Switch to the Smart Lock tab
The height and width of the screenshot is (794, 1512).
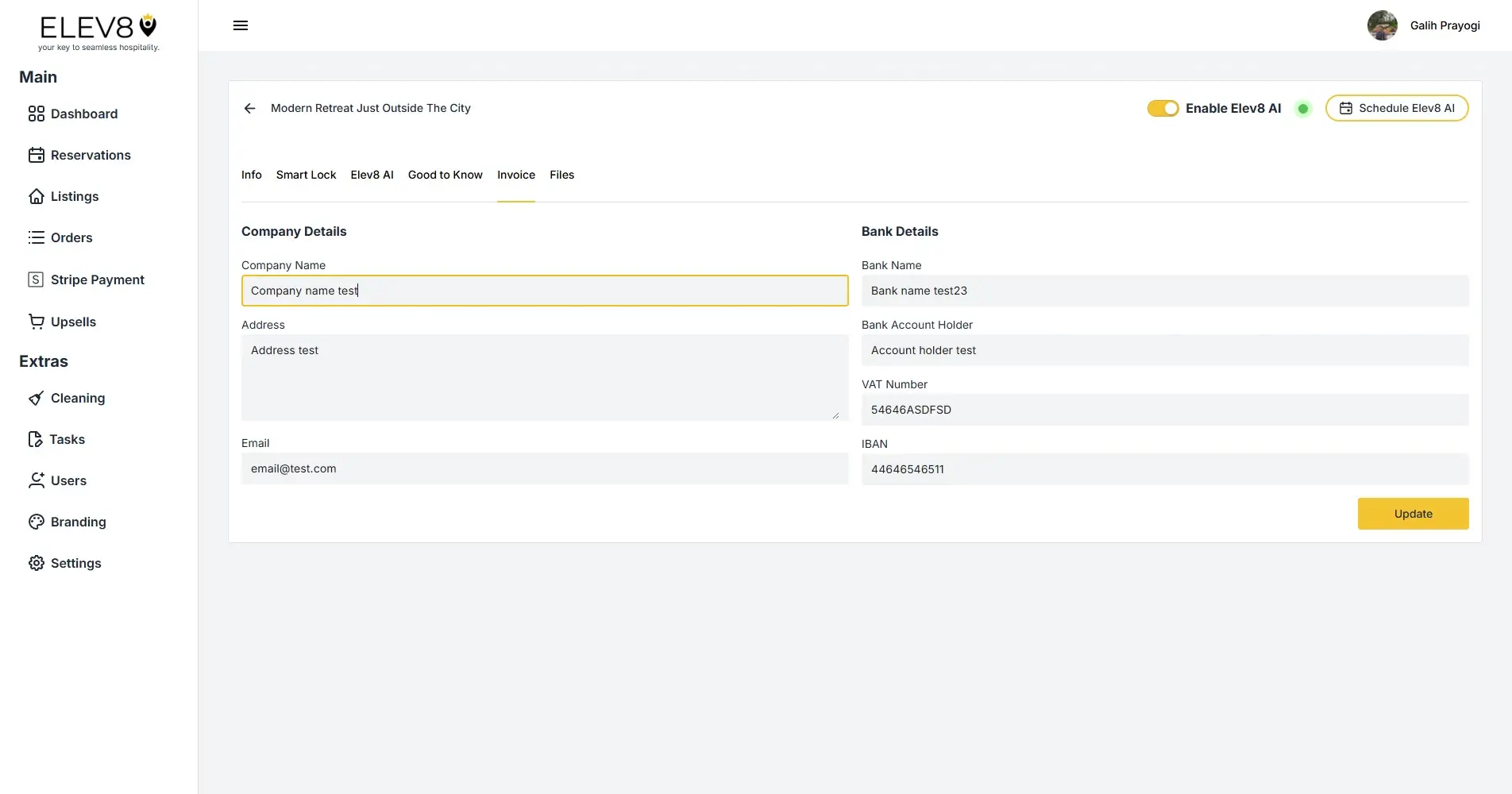coord(306,175)
